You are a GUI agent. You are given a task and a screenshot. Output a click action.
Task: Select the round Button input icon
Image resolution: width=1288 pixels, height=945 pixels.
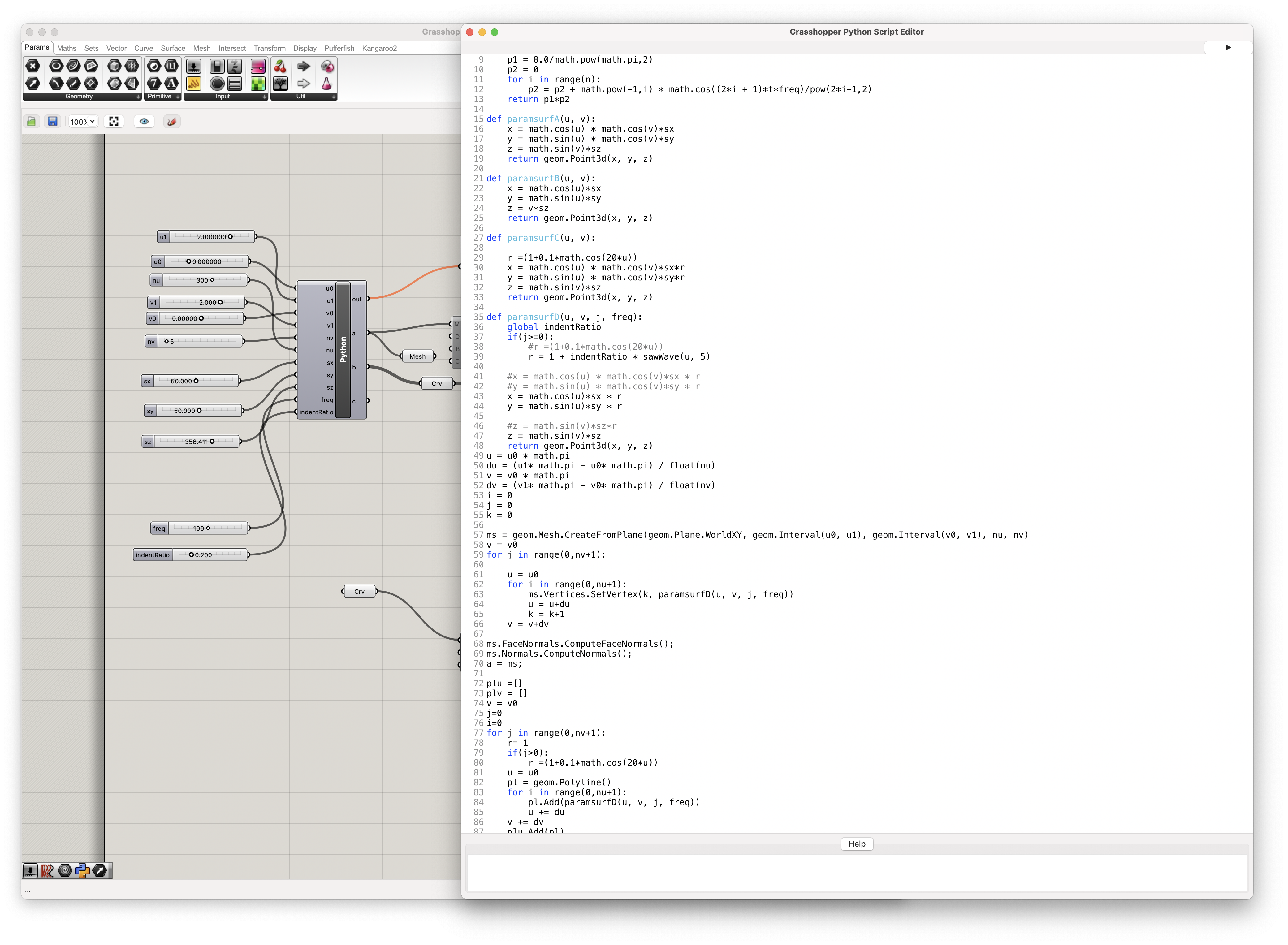click(217, 84)
